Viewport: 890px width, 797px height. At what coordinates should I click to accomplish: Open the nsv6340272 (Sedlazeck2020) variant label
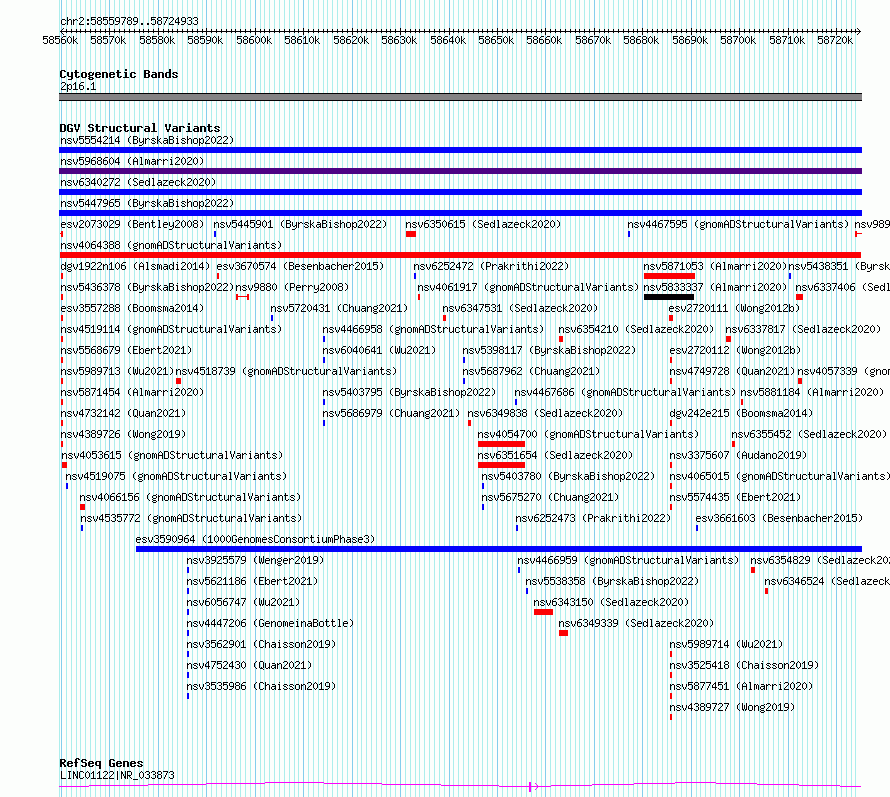coord(138,182)
